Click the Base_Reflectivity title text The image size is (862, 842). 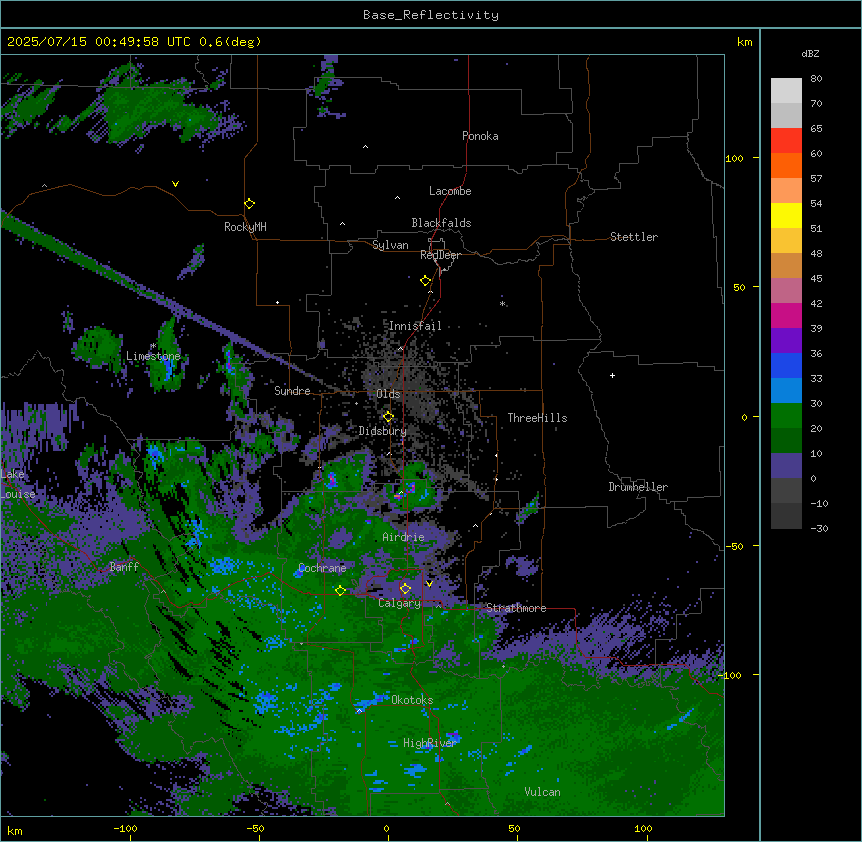tap(431, 15)
